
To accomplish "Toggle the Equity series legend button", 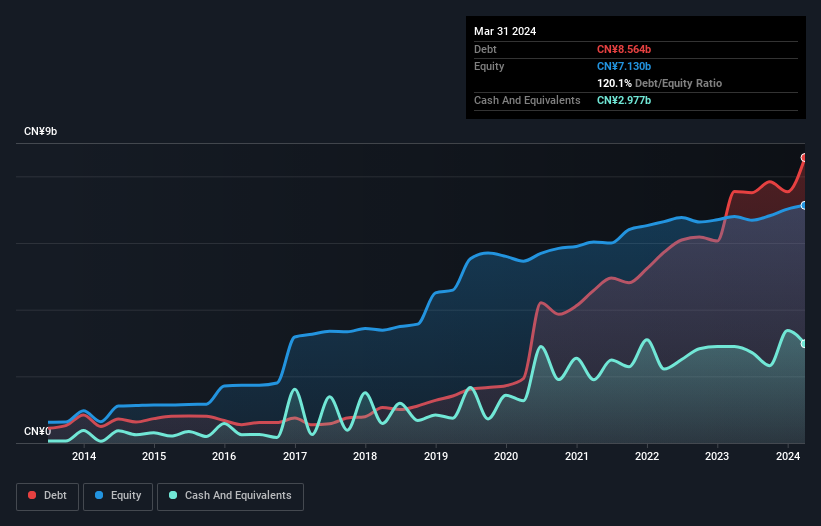I will coord(118,496).
